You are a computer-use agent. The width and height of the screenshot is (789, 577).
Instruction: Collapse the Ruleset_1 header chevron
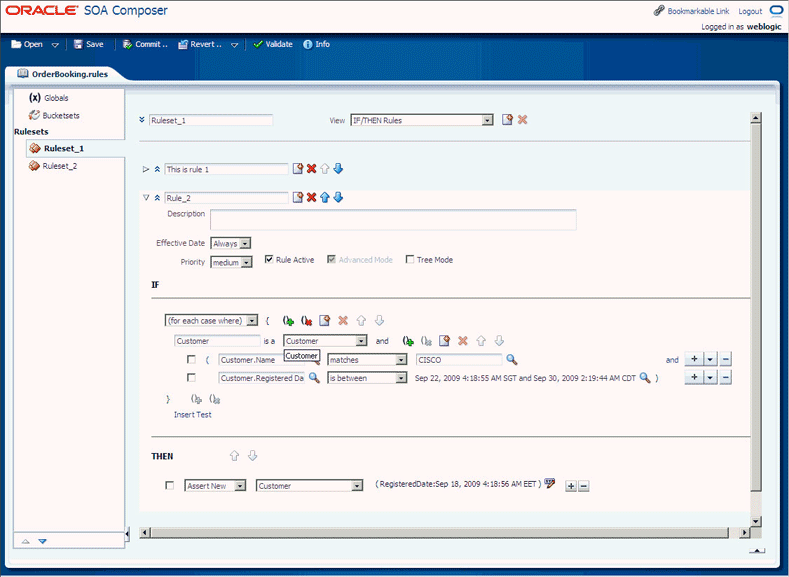click(x=142, y=120)
